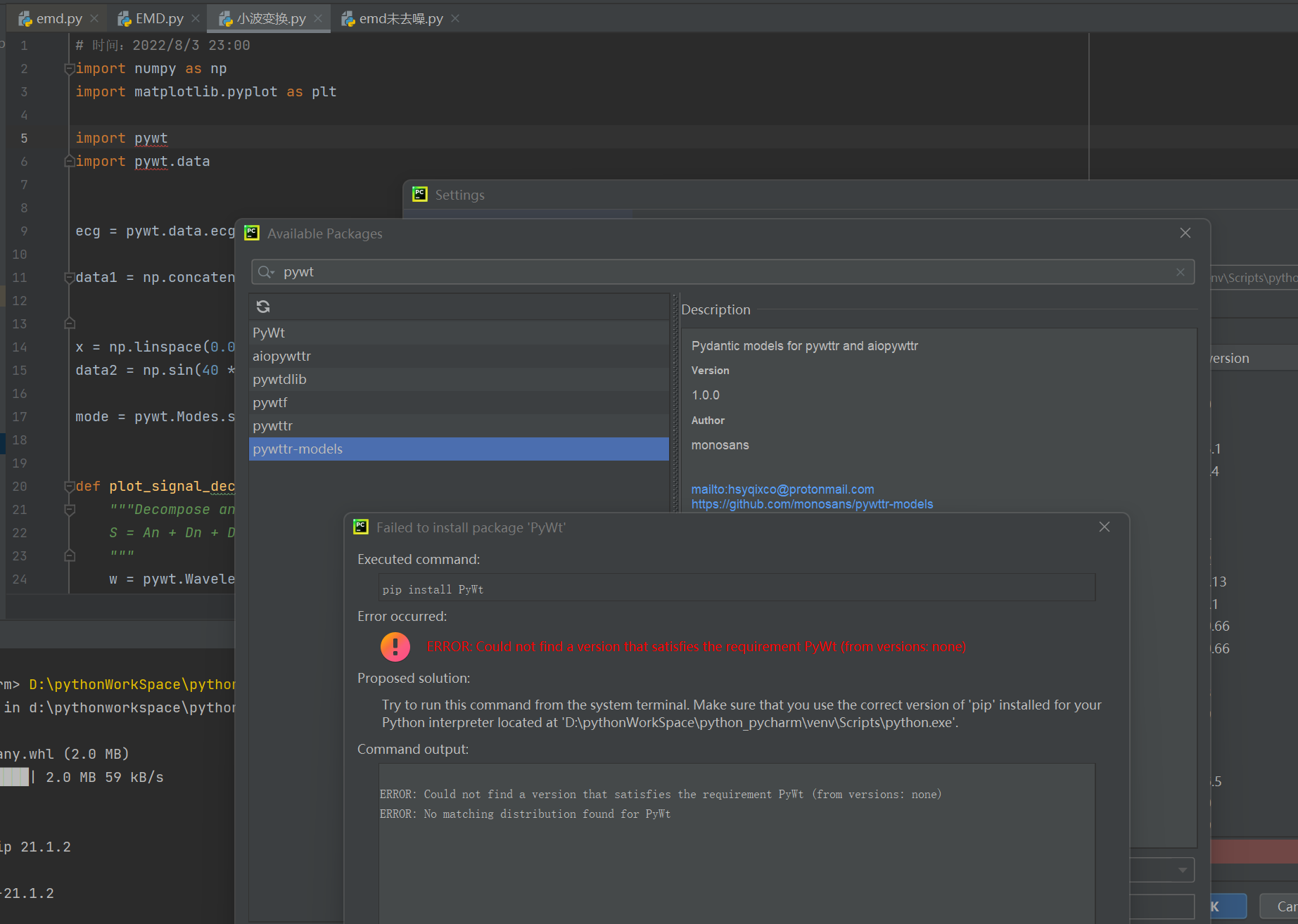Click the Command output text area
1298x924 pixels.
pos(737,843)
